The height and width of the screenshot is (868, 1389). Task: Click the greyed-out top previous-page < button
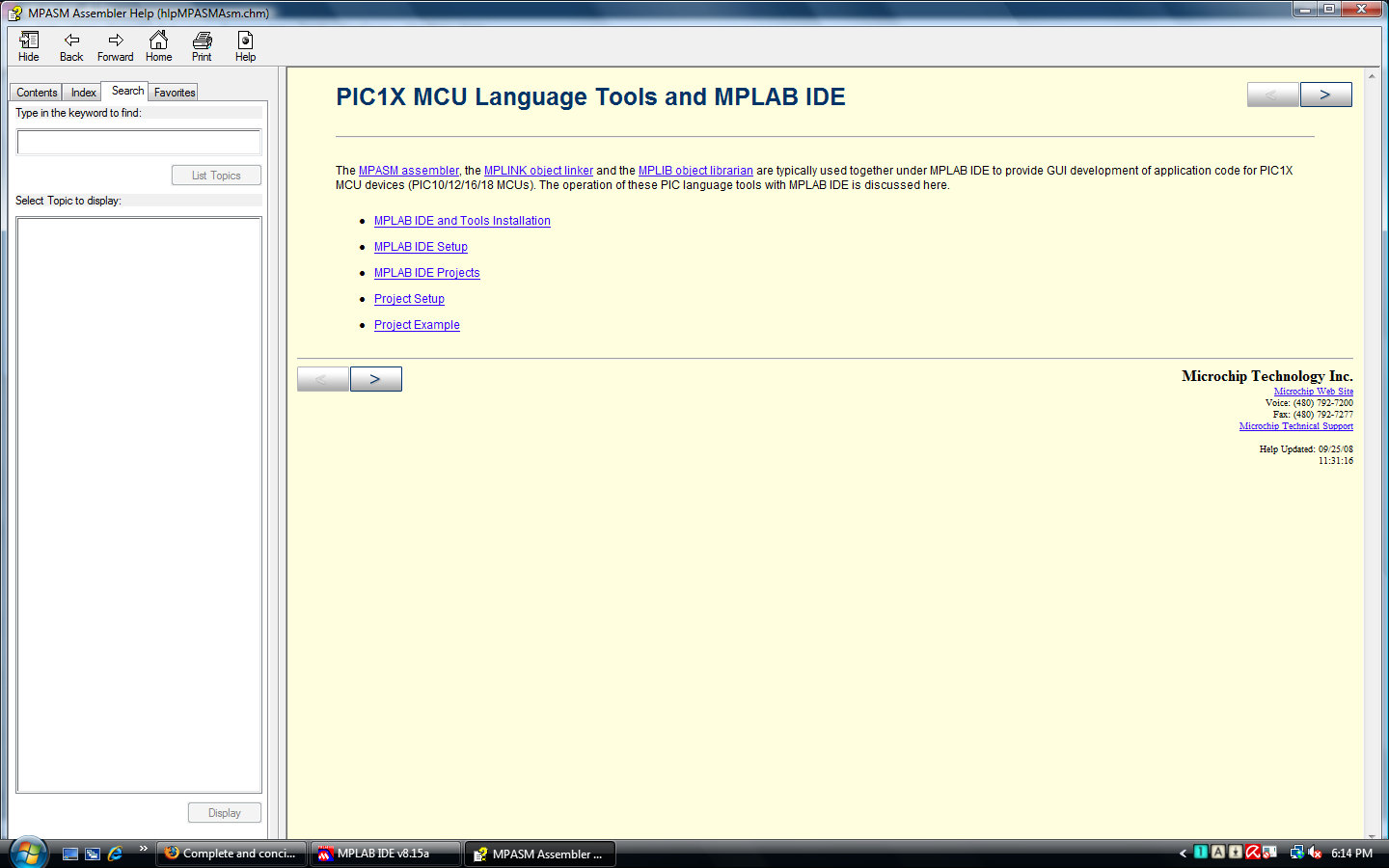(x=1272, y=95)
